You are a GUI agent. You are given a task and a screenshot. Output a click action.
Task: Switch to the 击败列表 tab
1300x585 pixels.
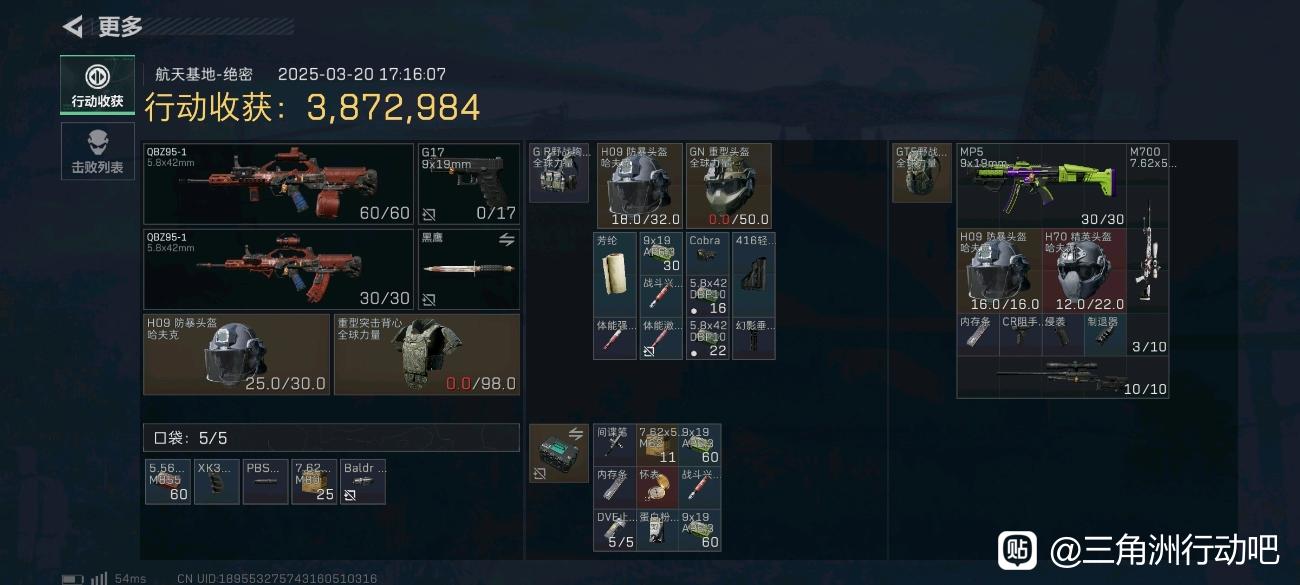pos(97,152)
